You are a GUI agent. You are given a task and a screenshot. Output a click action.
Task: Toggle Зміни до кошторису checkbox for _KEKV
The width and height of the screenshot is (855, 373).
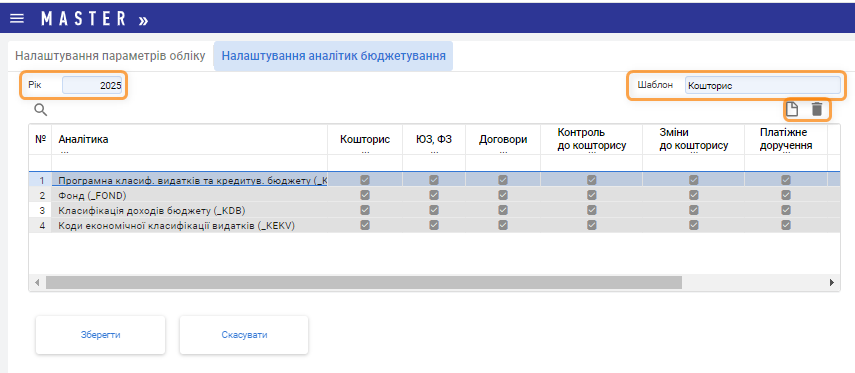694,225
